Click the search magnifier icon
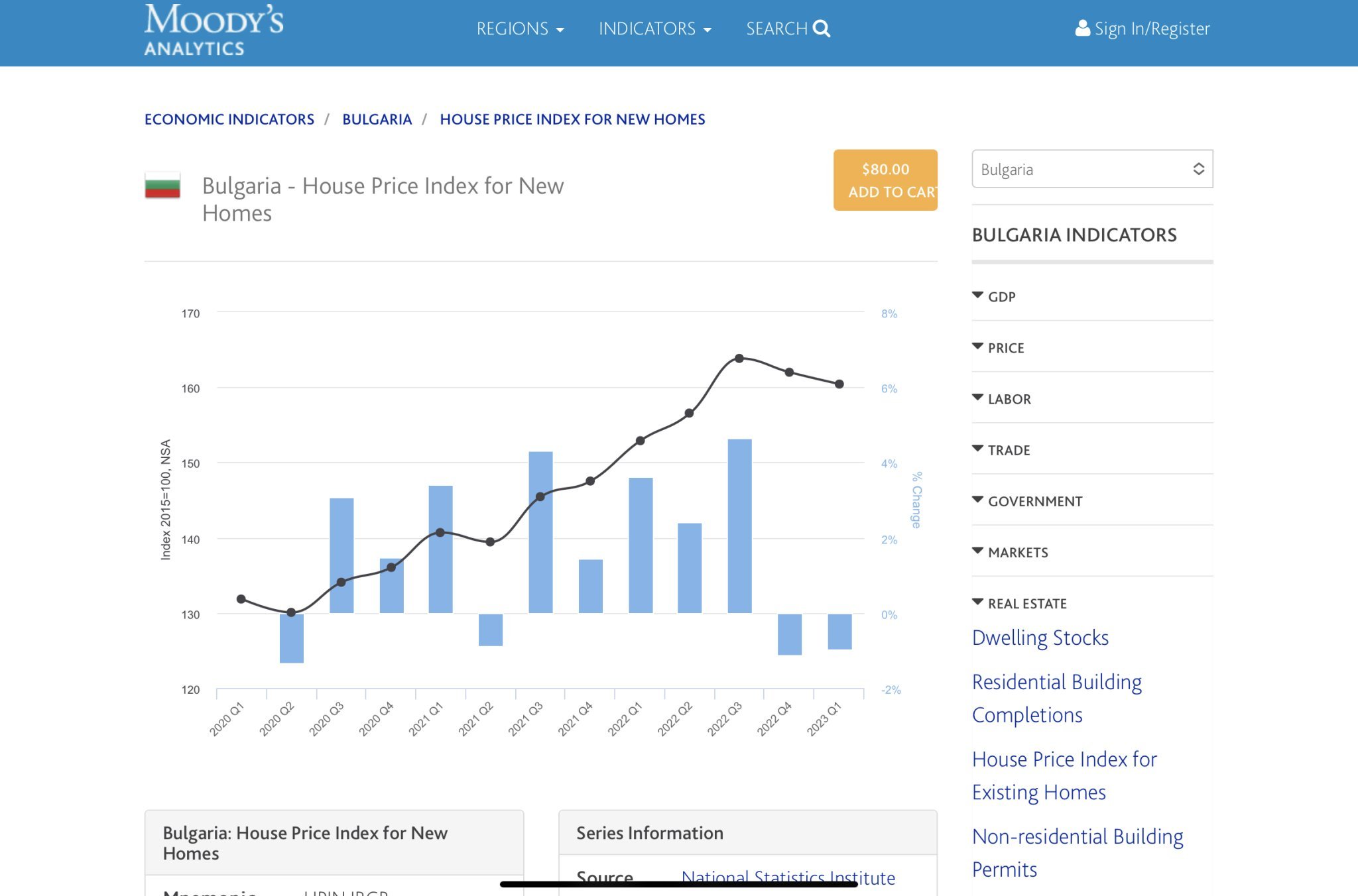 [822, 28]
